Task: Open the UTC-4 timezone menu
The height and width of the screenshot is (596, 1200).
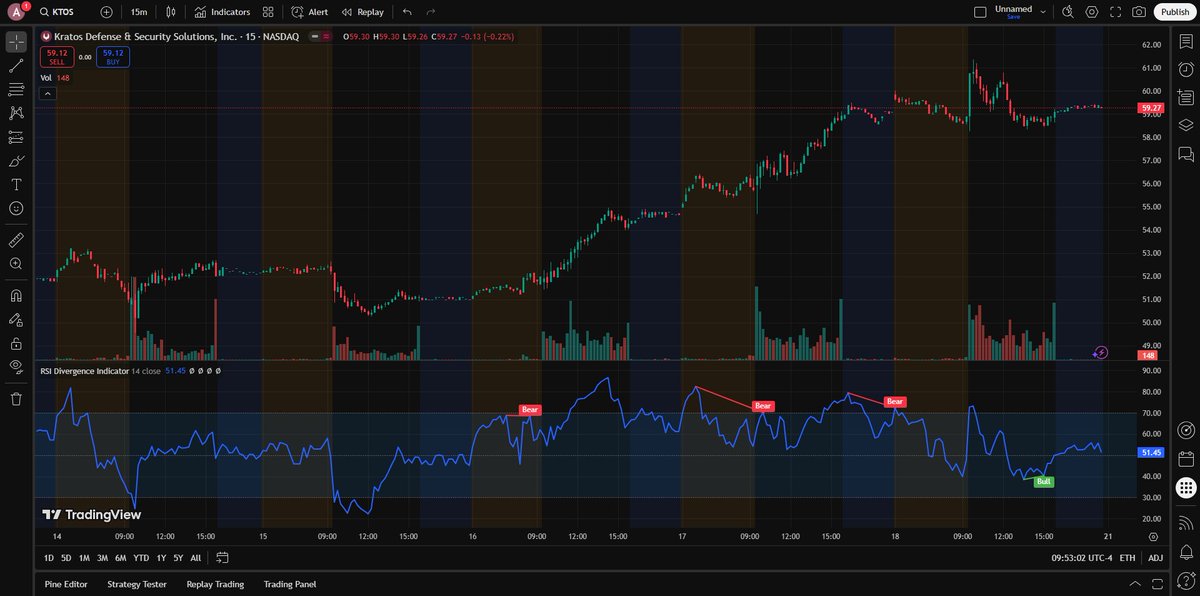Action: [x=1082, y=558]
